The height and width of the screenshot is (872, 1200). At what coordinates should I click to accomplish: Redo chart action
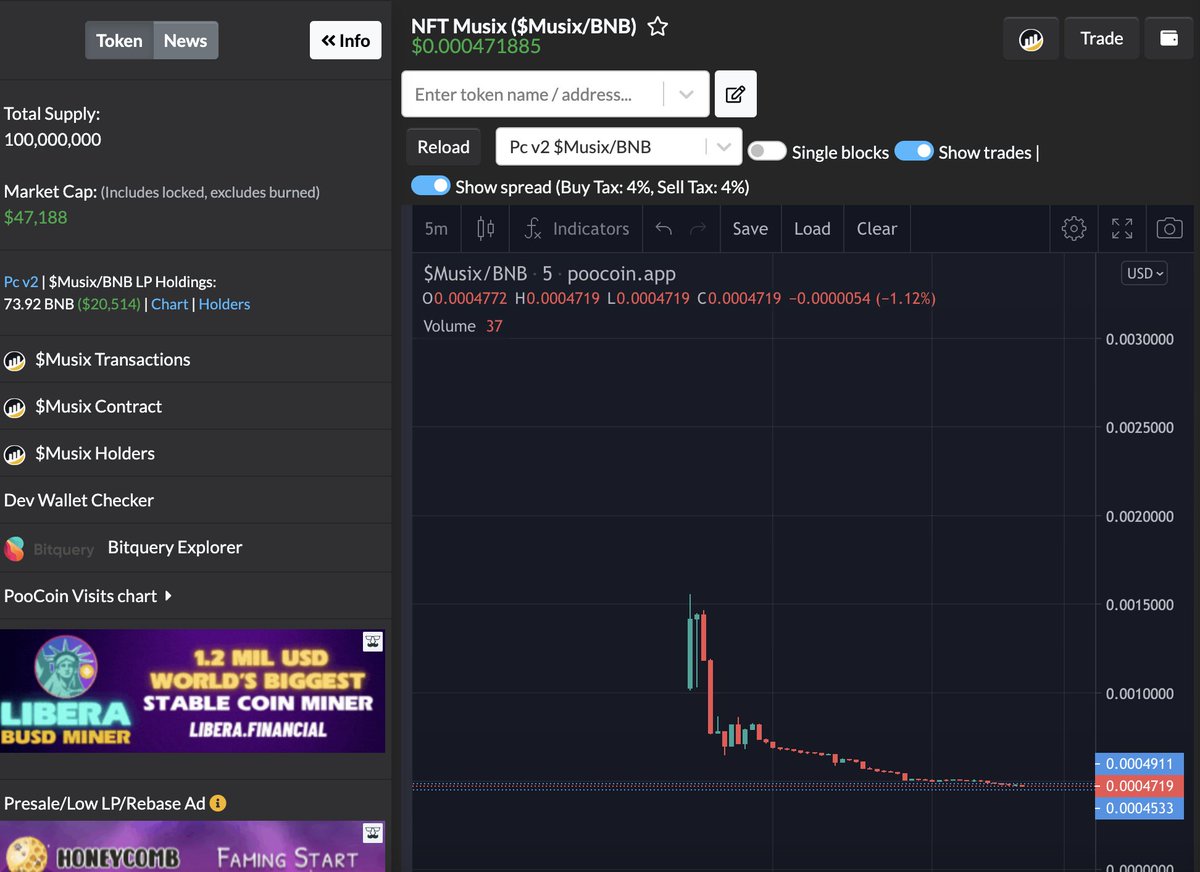pyautogui.click(x=698, y=229)
